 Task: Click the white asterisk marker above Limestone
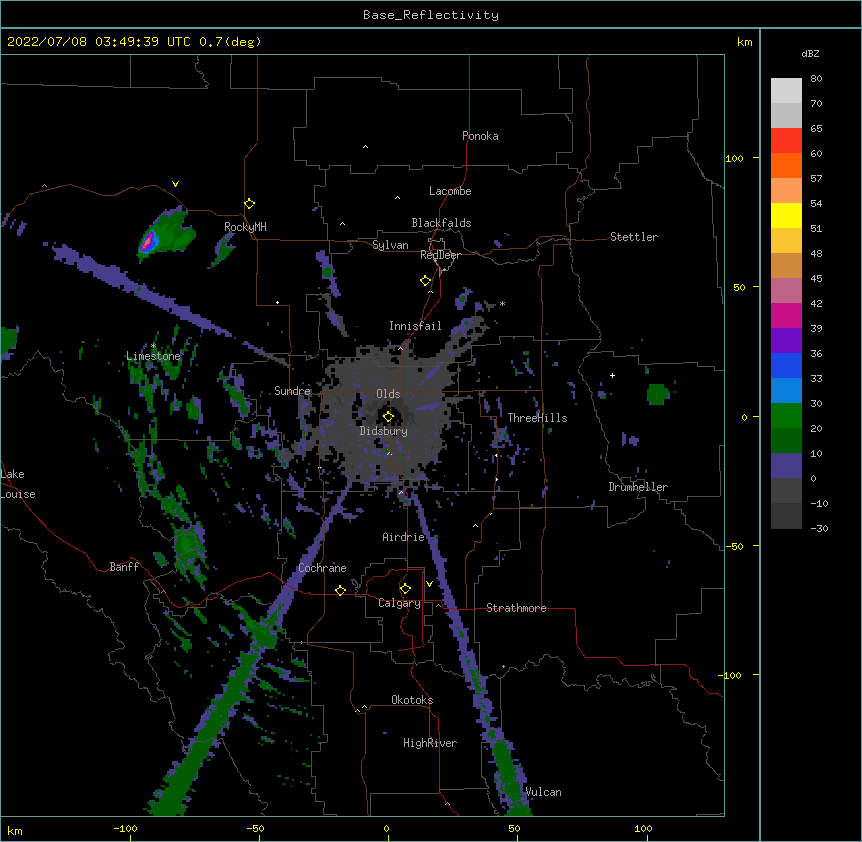pos(153,346)
